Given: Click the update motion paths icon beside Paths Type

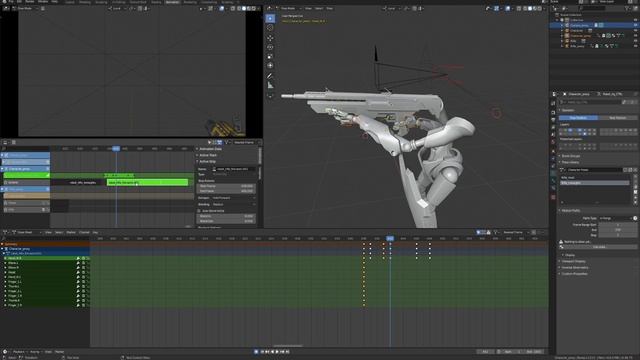Looking at the screenshot, I should coord(635,218).
